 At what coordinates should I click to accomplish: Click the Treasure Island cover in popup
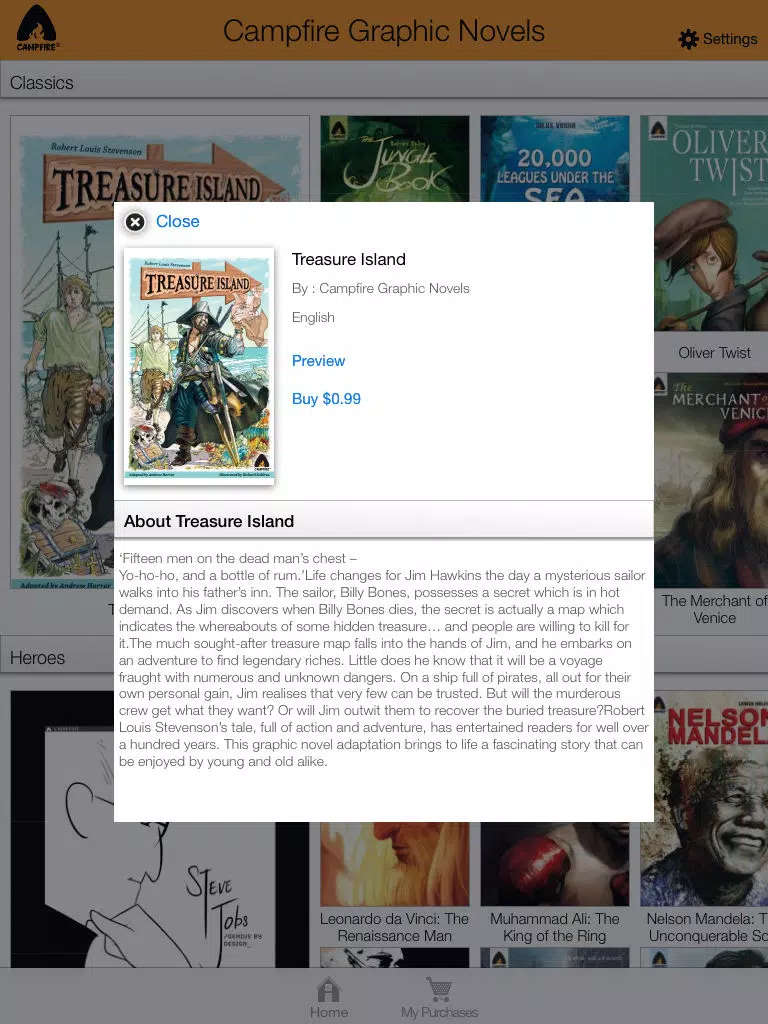point(199,366)
